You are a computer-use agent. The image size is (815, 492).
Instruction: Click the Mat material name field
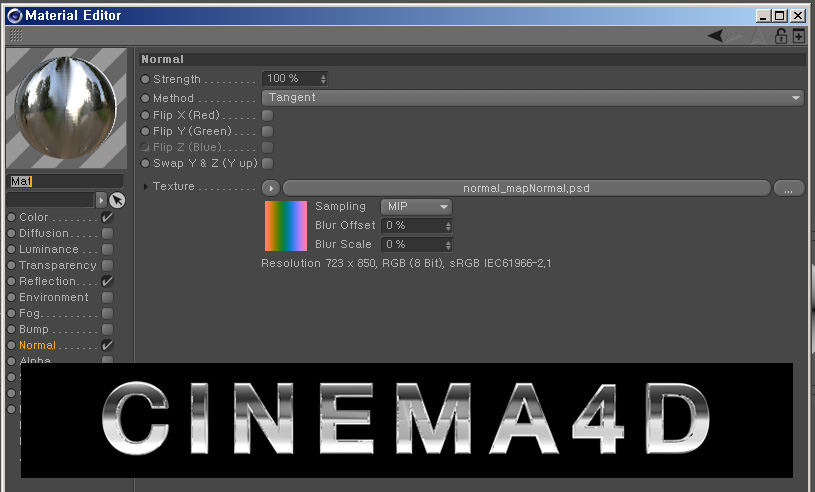66,181
